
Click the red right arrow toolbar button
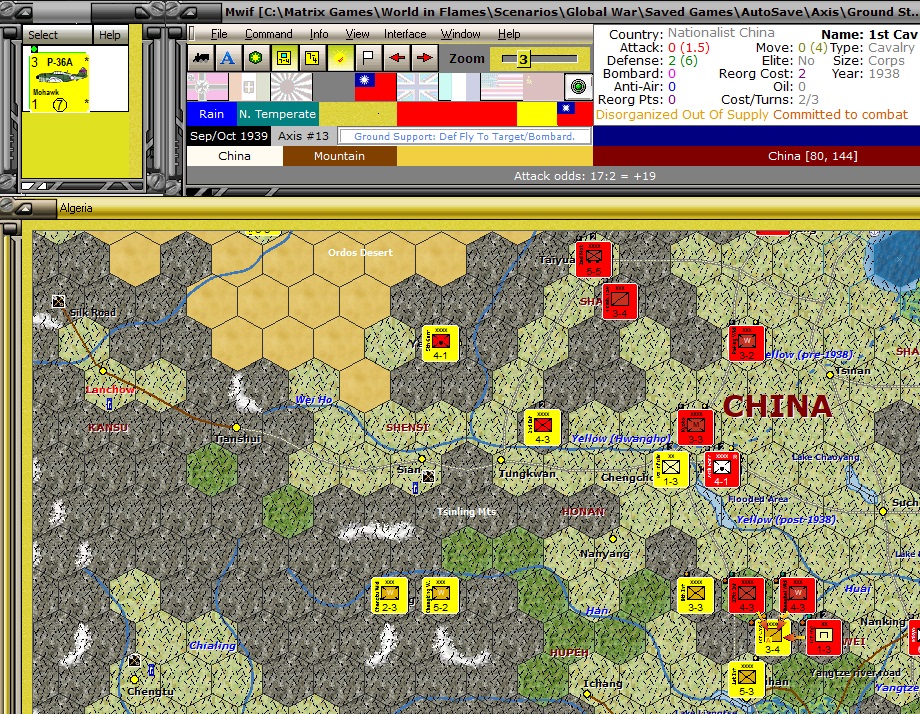click(x=424, y=57)
